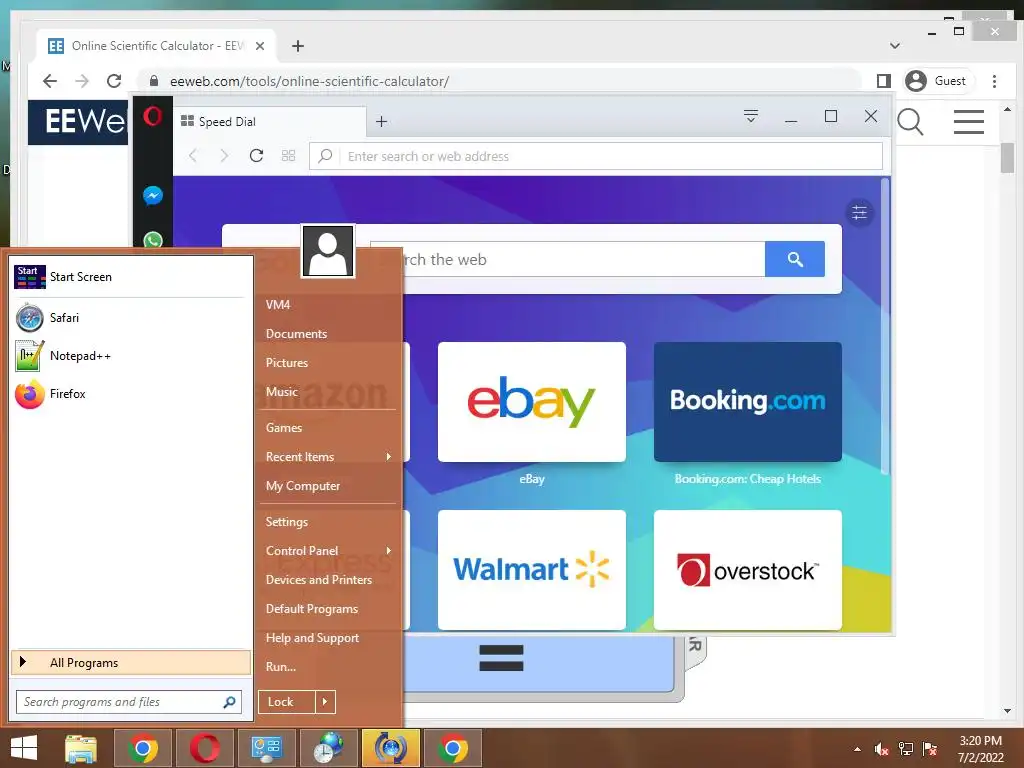
Task: Open Speed Dial customize settings icon
Action: (x=859, y=212)
